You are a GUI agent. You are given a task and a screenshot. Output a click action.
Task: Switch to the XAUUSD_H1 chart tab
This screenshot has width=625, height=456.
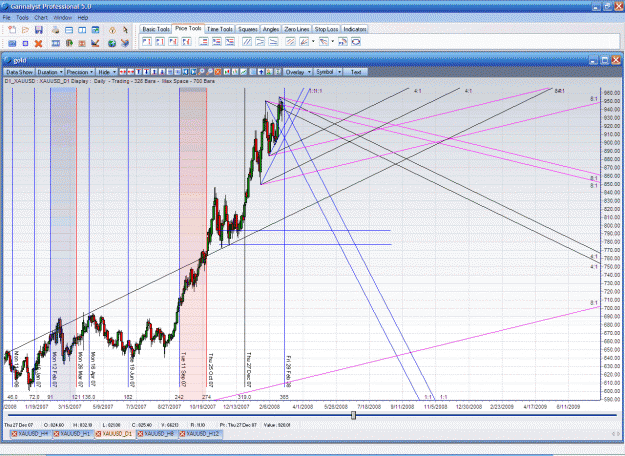coord(73,434)
